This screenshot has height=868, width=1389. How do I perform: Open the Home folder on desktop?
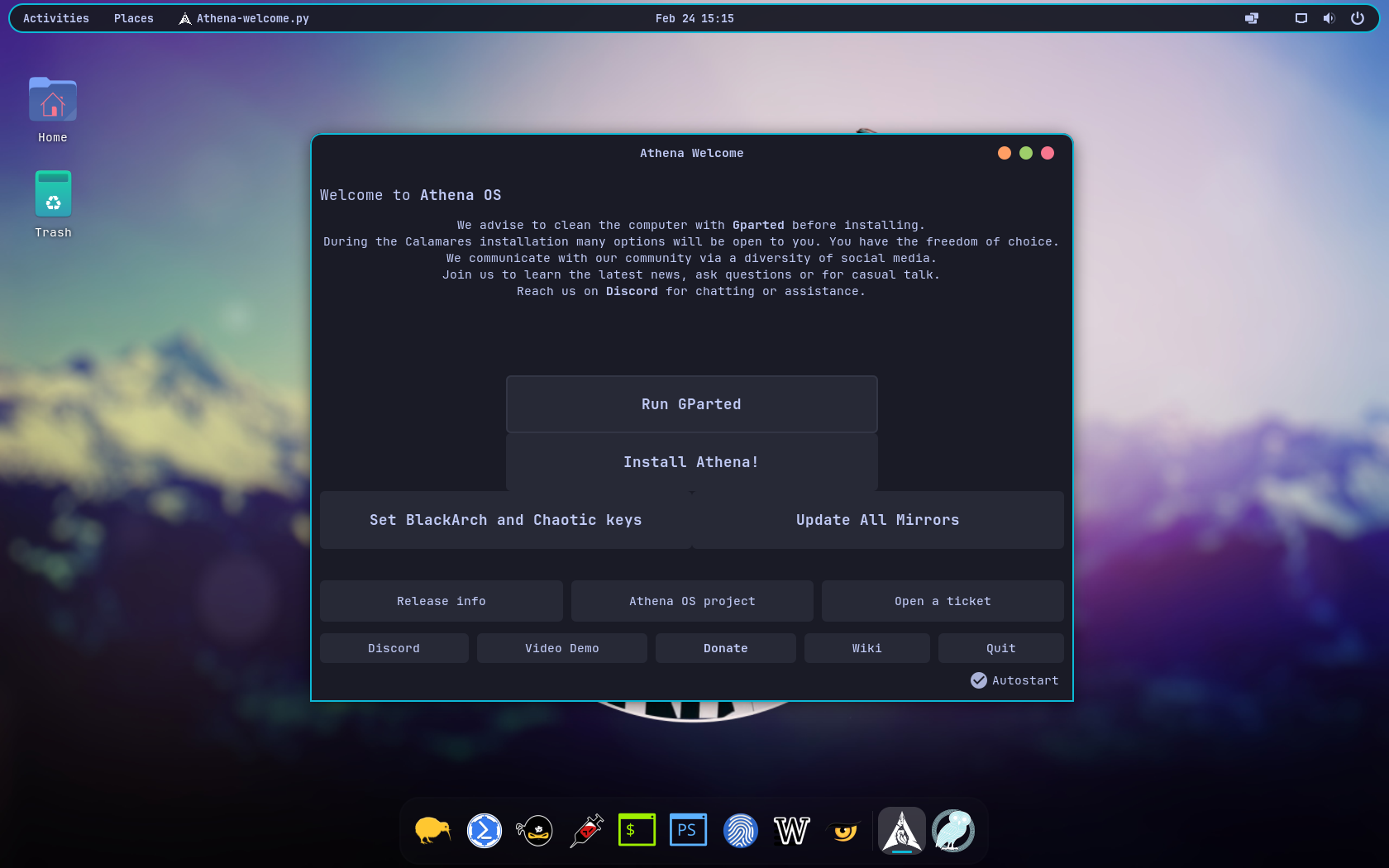click(53, 110)
